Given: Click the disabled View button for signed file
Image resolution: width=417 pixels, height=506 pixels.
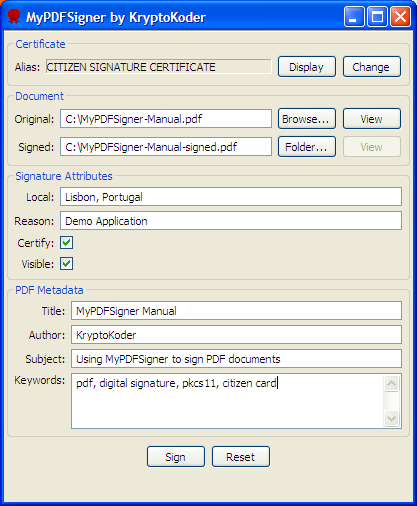Looking at the screenshot, I should pos(372,147).
